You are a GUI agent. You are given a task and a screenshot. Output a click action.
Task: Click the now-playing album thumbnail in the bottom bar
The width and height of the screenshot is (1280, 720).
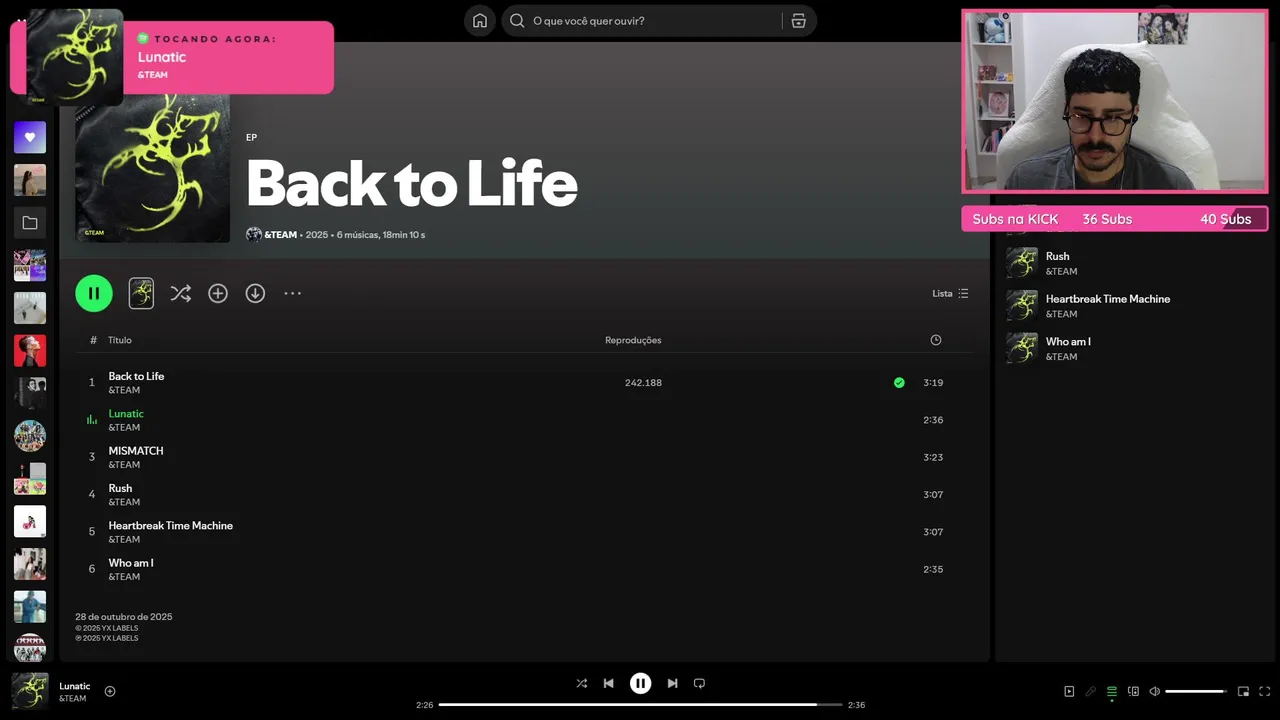coord(30,691)
